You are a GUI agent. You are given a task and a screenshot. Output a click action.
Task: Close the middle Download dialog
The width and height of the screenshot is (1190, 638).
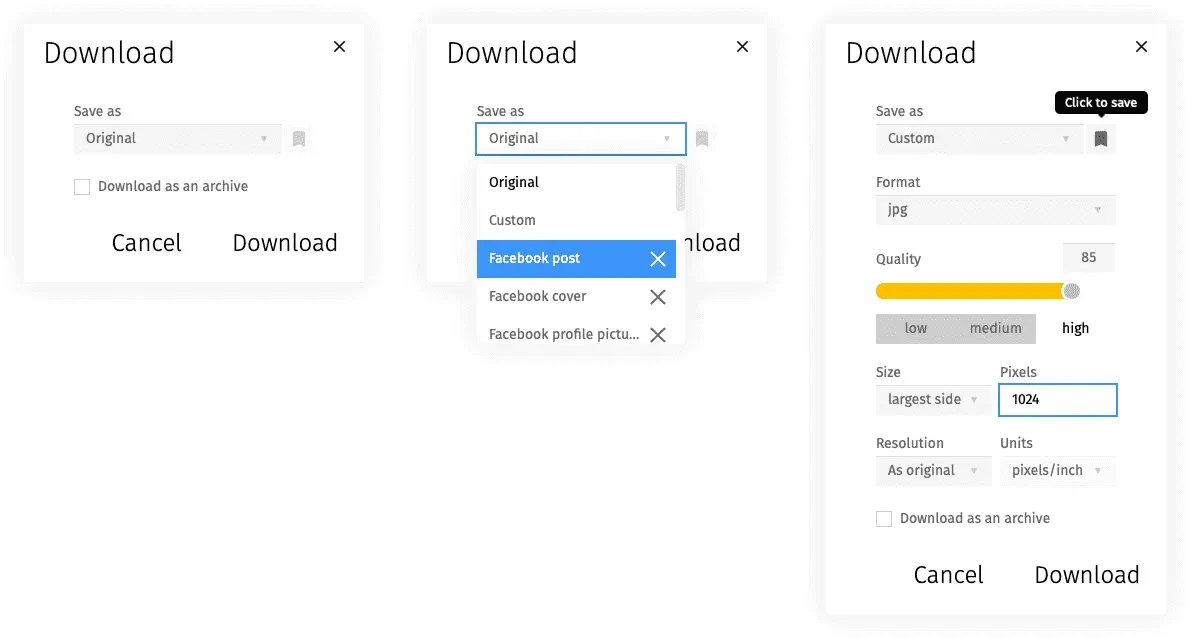point(742,47)
